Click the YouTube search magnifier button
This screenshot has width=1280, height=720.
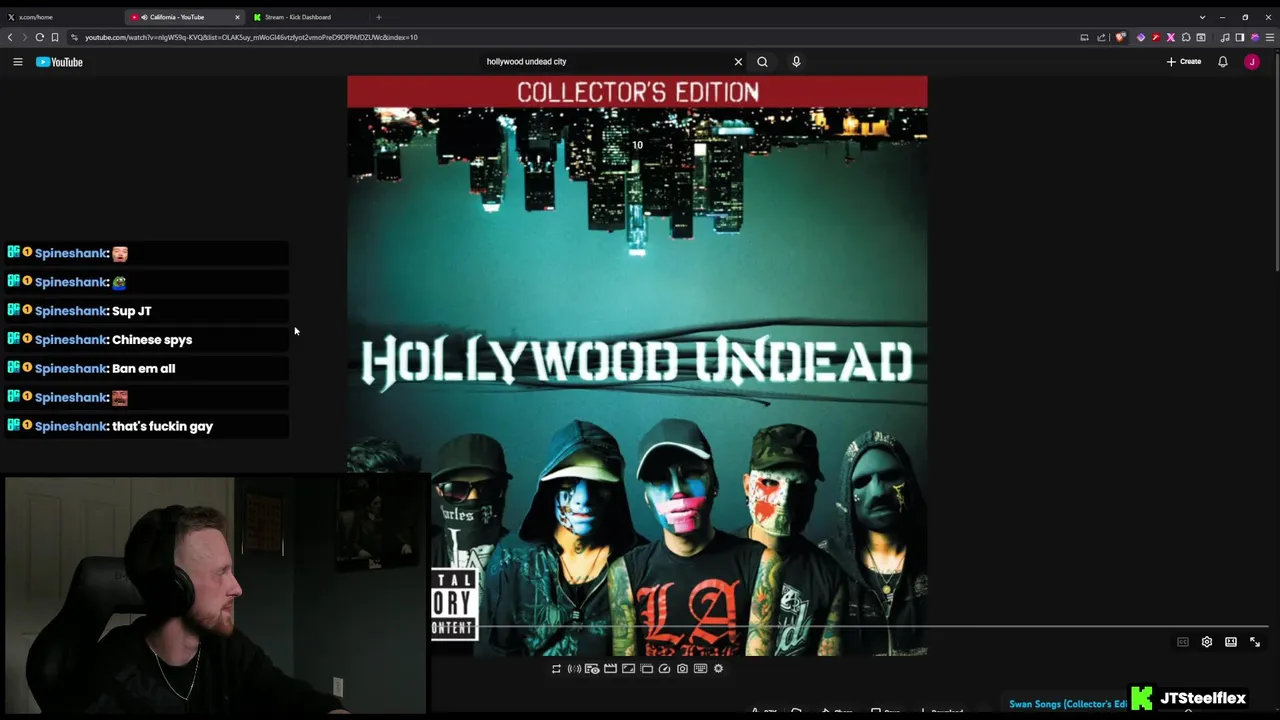(x=762, y=62)
